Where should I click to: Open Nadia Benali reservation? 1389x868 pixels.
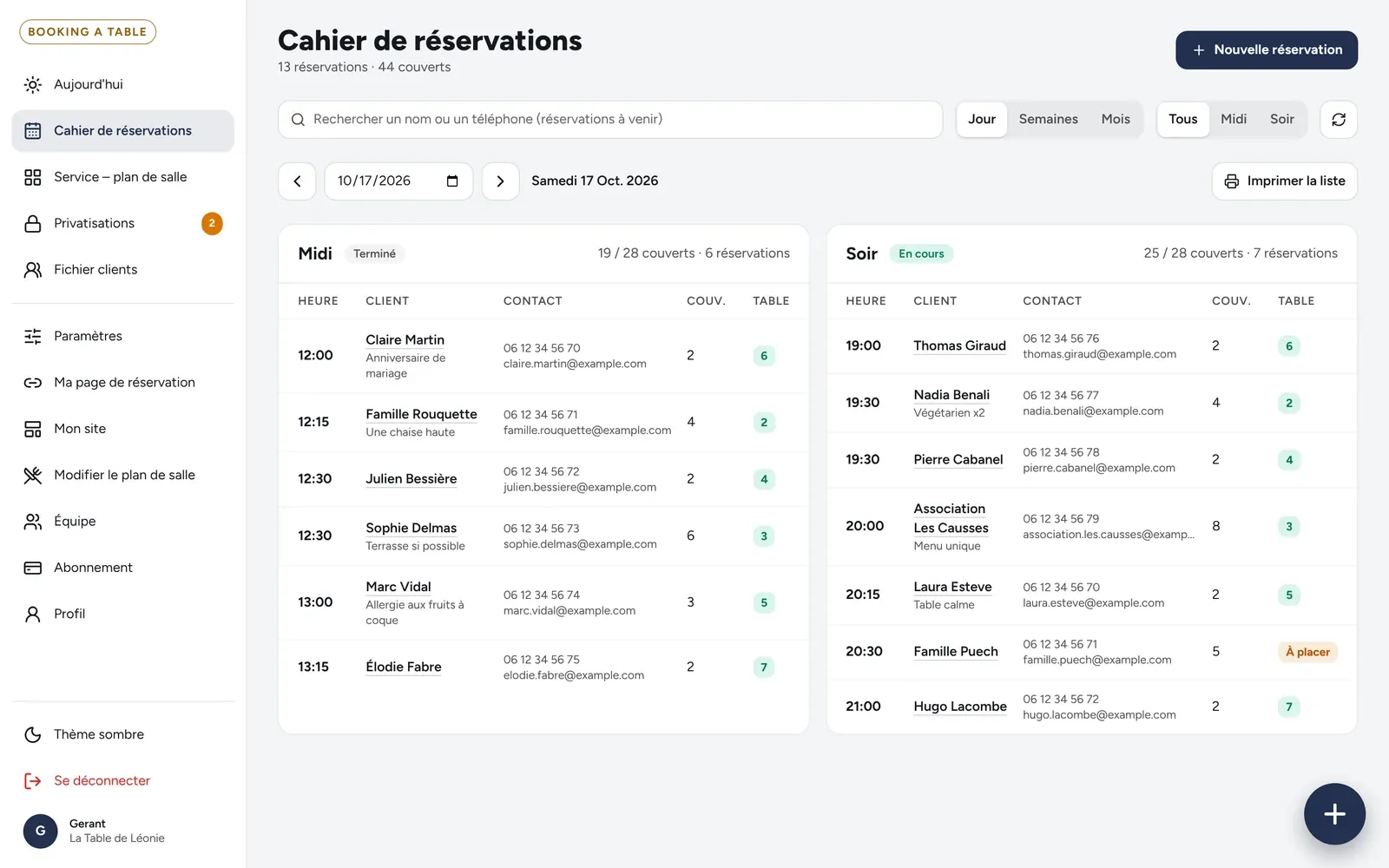951,396
